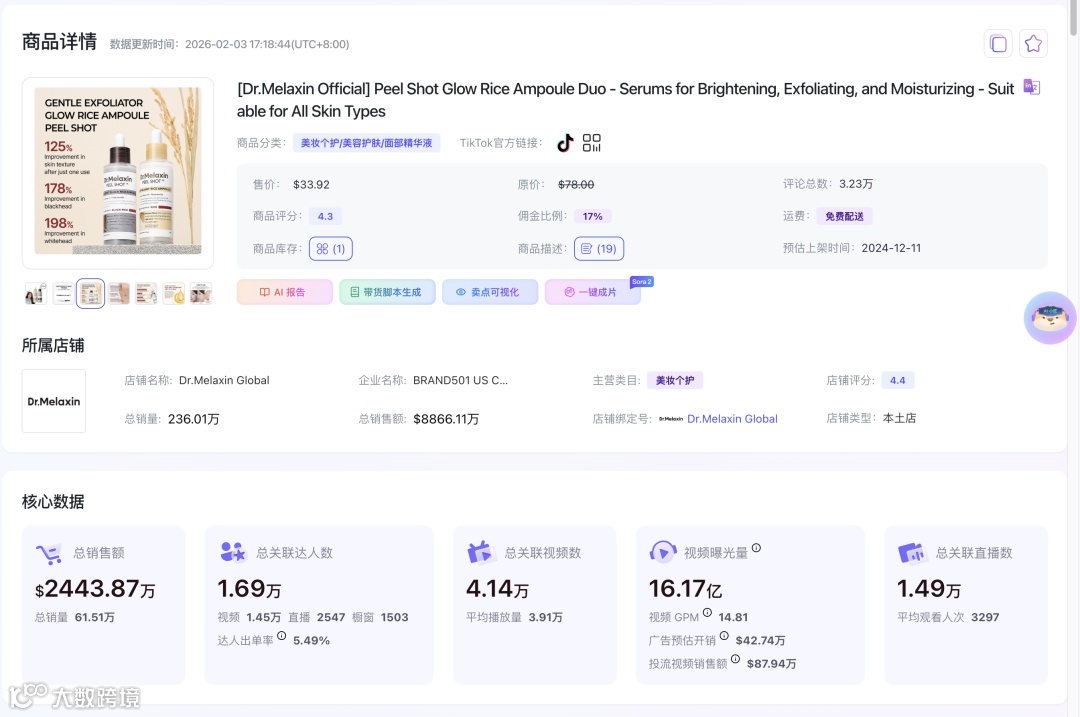Click the page vertical scrollbar

[1073, 17]
